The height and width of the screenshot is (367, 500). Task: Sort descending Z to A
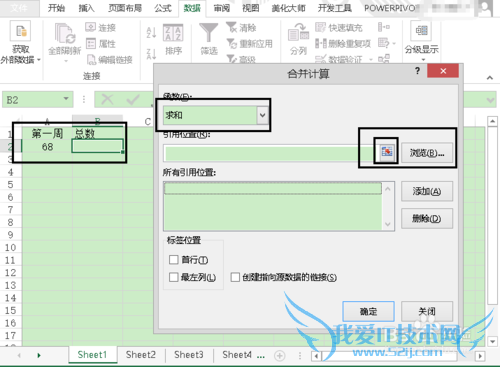[x=151, y=54]
